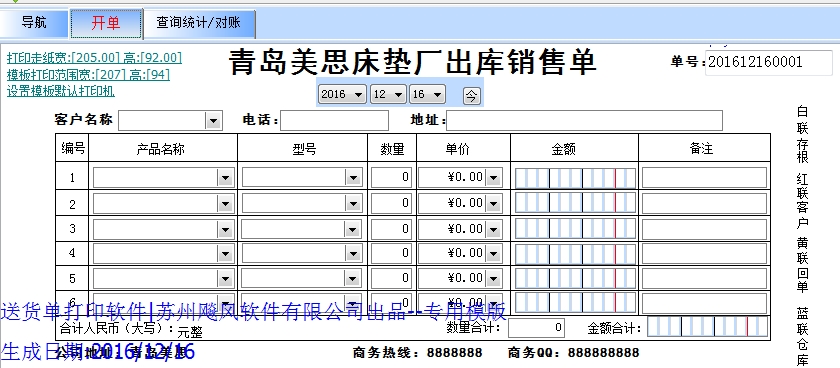Expand 型号 dropdown in row 2
Image resolution: width=840 pixels, height=368 pixels.
pyautogui.click(x=353, y=203)
